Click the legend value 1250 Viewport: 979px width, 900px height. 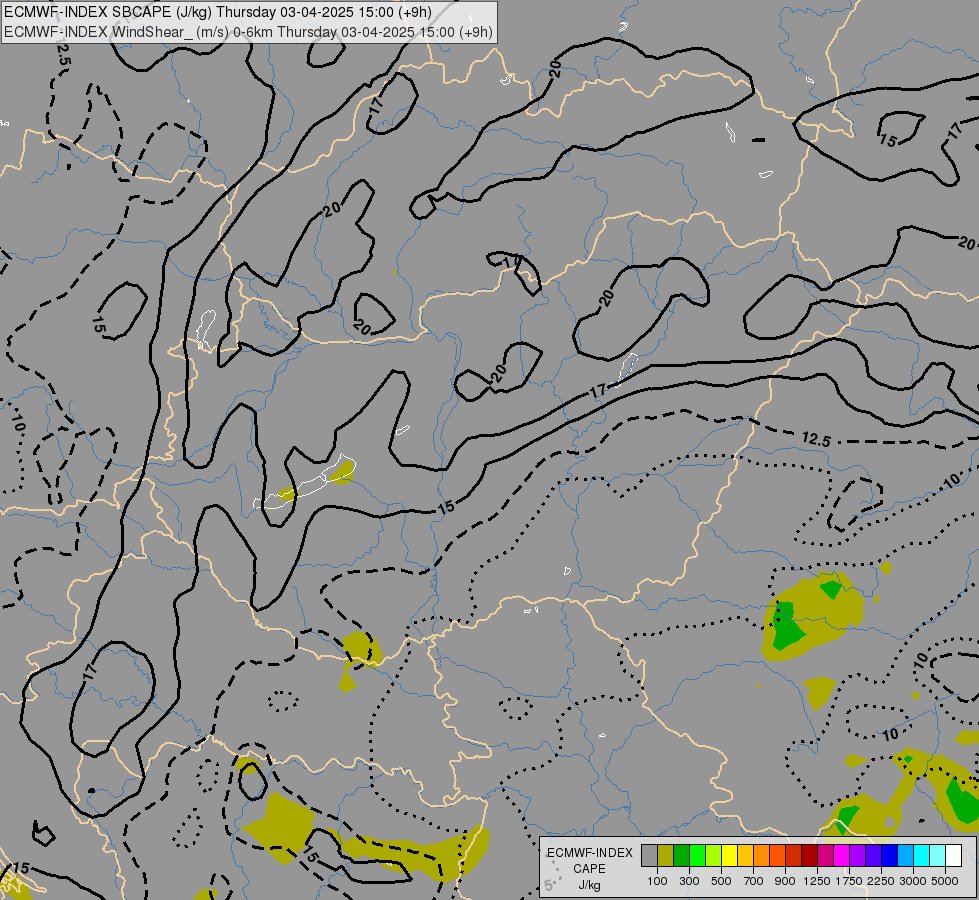[817, 881]
